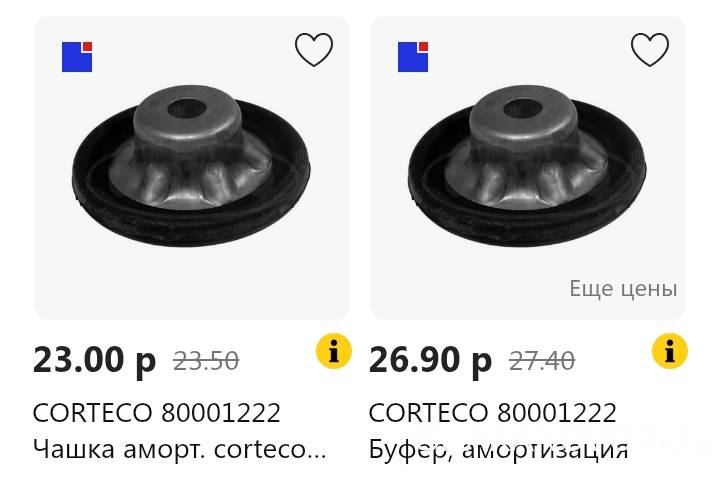Image resolution: width=720 pixels, height=479 pixels.
Task: Show more prices via Еще цены
Action: tap(623, 289)
